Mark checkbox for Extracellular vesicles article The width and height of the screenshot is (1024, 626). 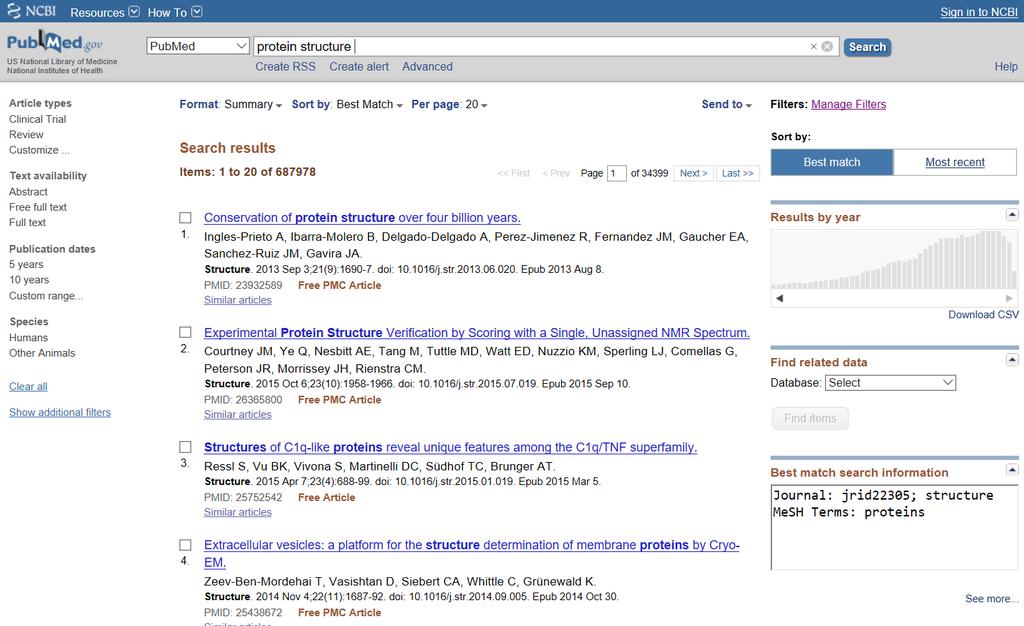click(185, 545)
